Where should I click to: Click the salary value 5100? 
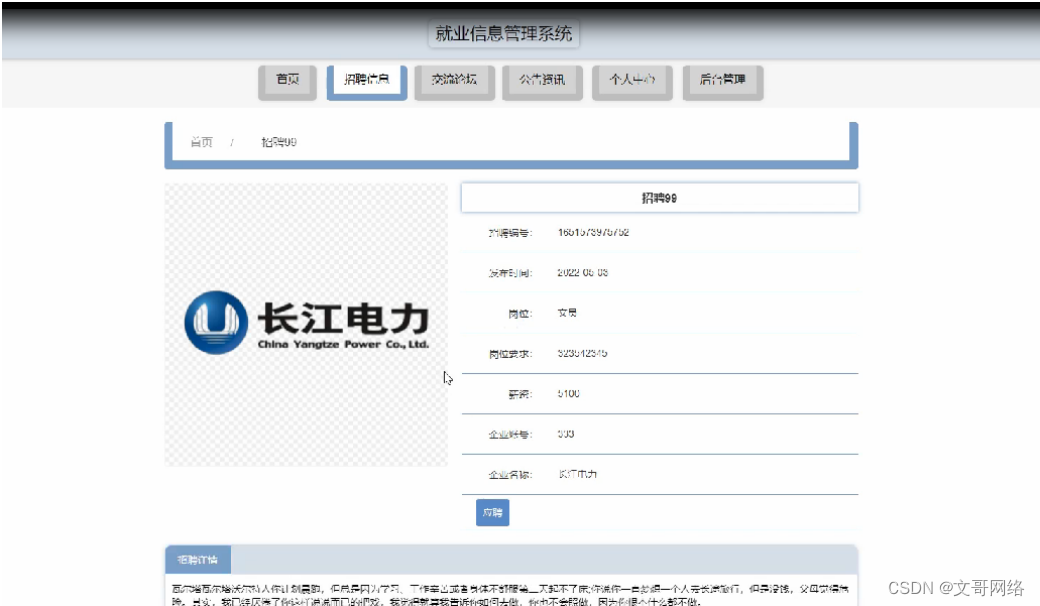(568, 394)
